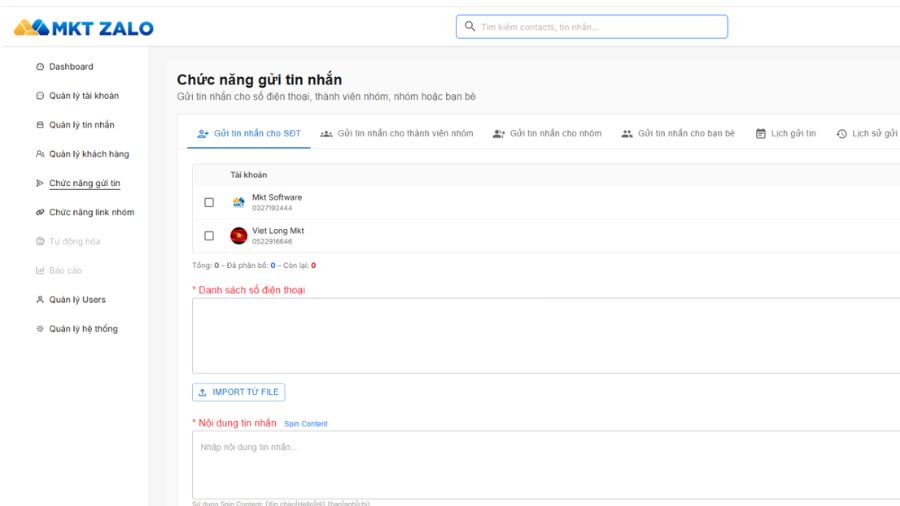Tick the Mkt Software account checkbox

click(209, 202)
